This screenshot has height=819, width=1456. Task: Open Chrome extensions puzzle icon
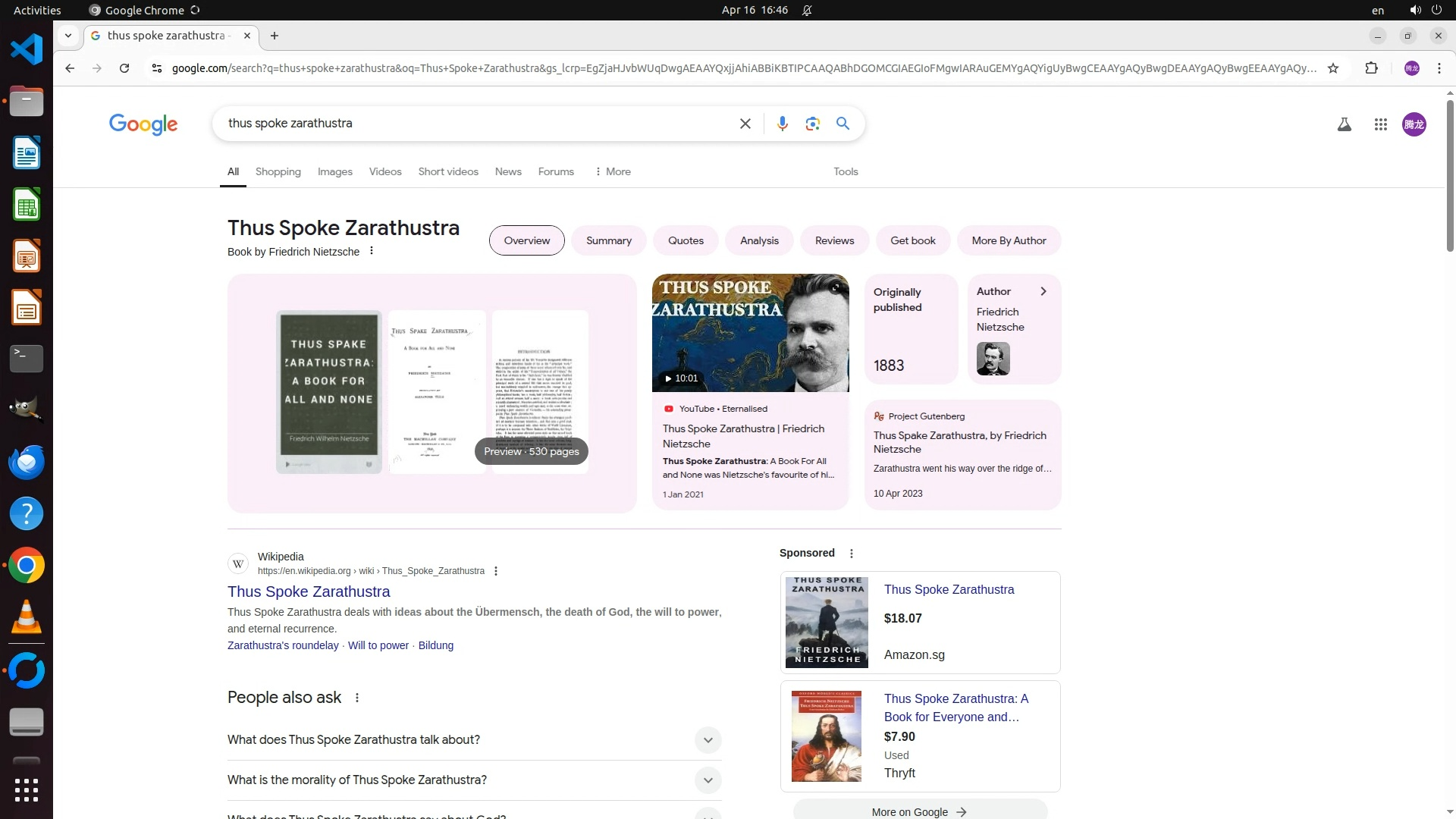point(1371,68)
